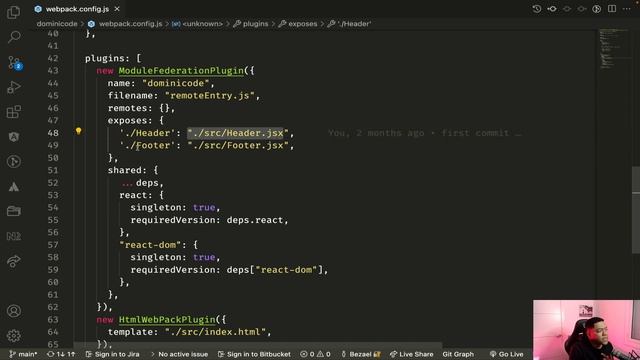Open the folder-shaped project manager icon
The width and height of the screenshot is (640, 360).
[x=14, y=211]
